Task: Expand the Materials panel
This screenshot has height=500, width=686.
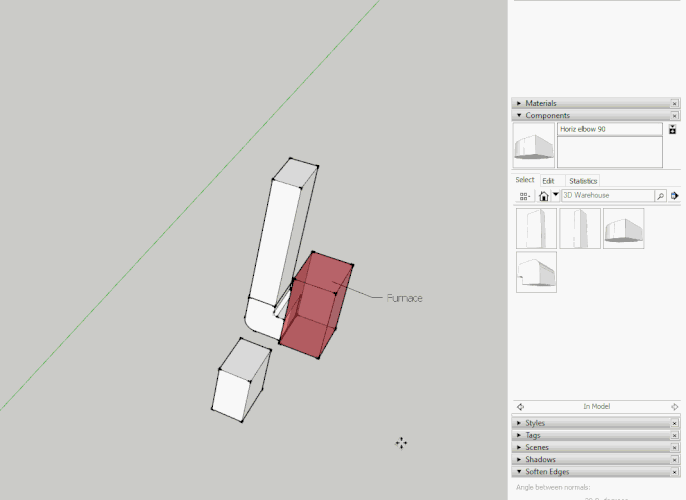Action: (x=519, y=103)
